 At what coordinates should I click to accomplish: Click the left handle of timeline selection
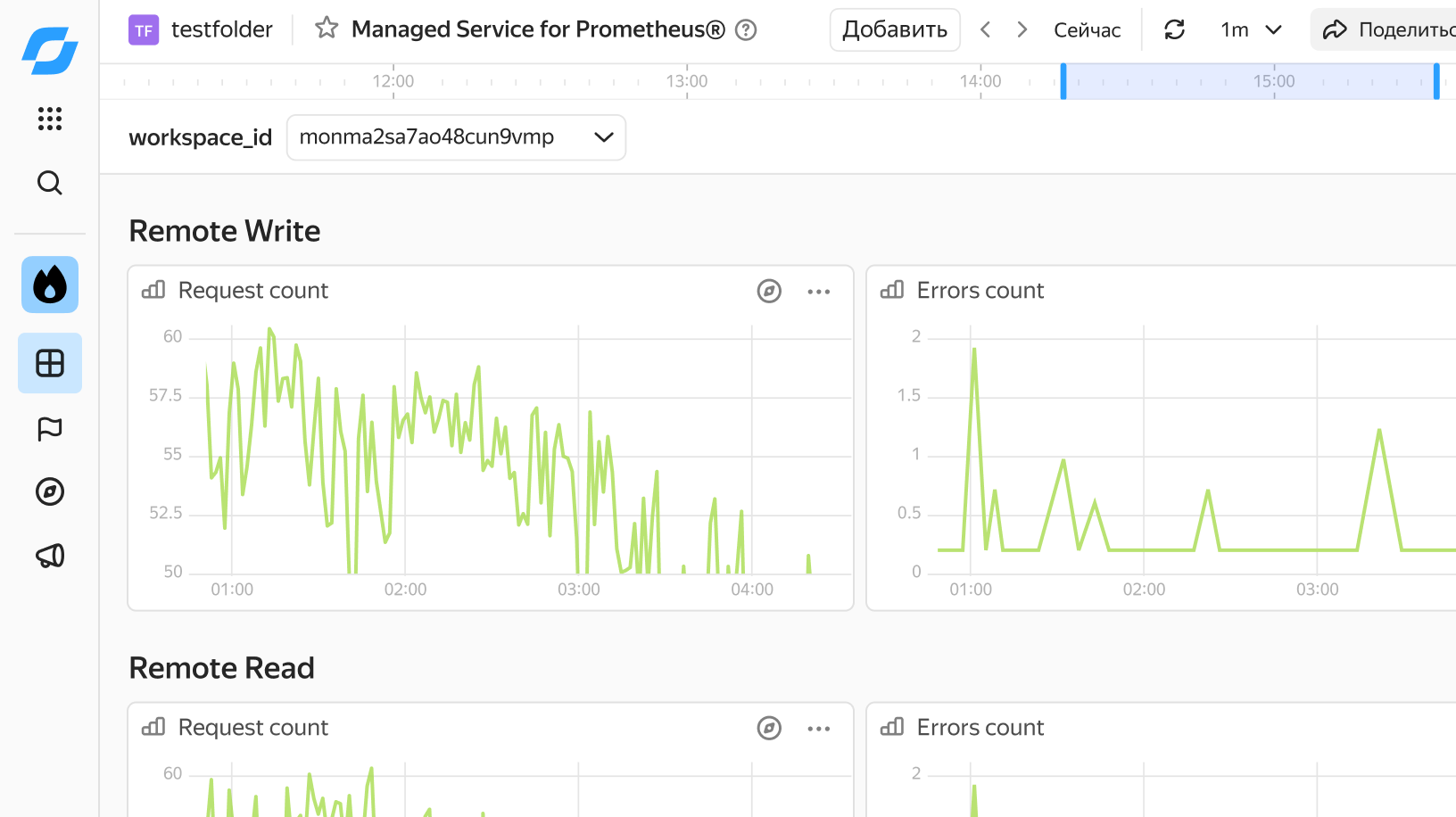point(1063,81)
